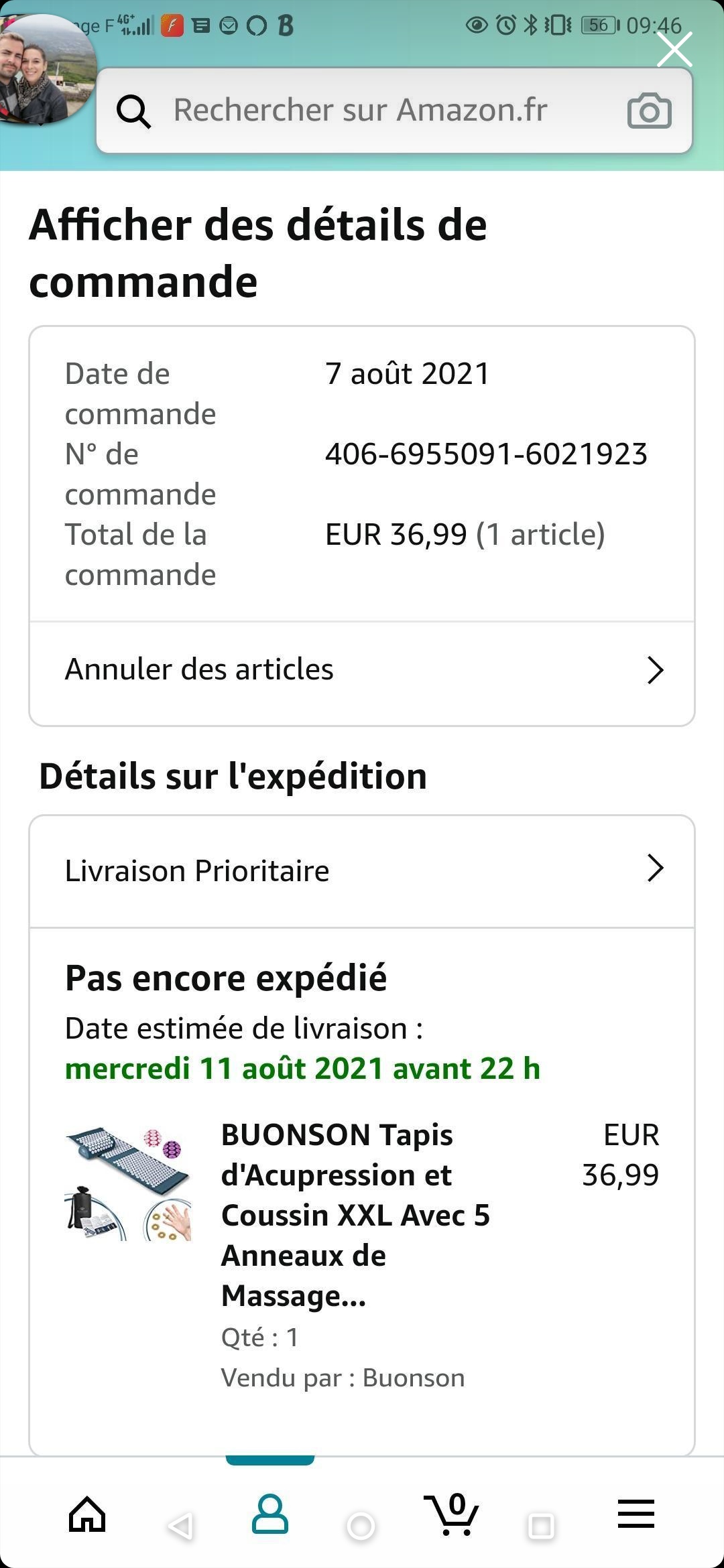Open camera search in search bar
Screen dimensions: 724x1568
click(649, 111)
